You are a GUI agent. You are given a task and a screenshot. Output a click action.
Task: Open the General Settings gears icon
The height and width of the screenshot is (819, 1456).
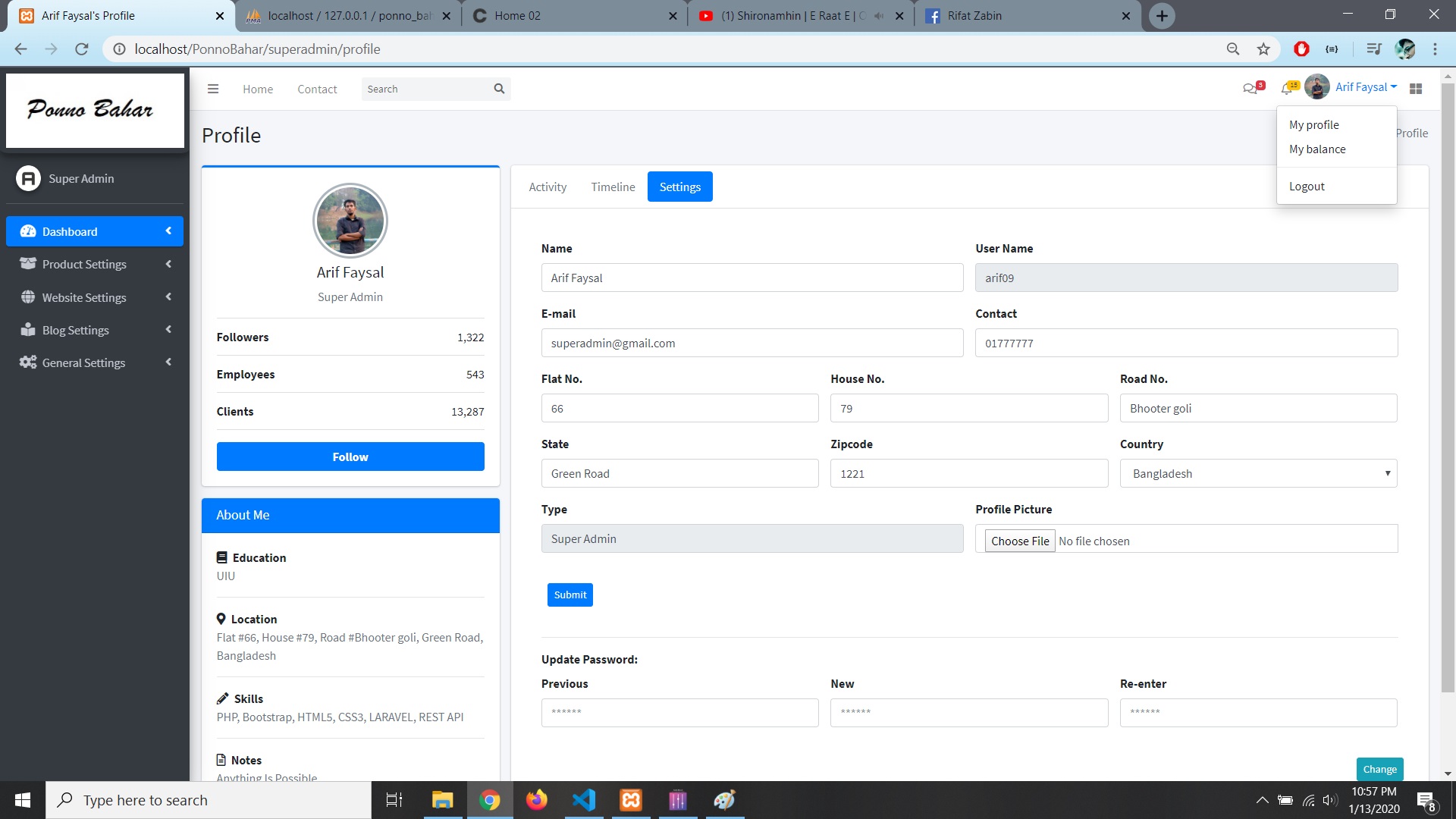[27, 362]
